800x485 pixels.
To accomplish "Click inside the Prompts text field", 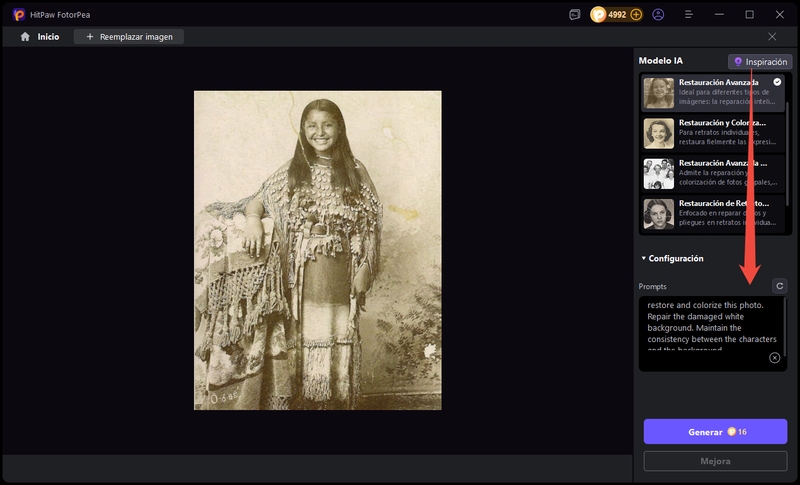I will (x=712, y=334).
